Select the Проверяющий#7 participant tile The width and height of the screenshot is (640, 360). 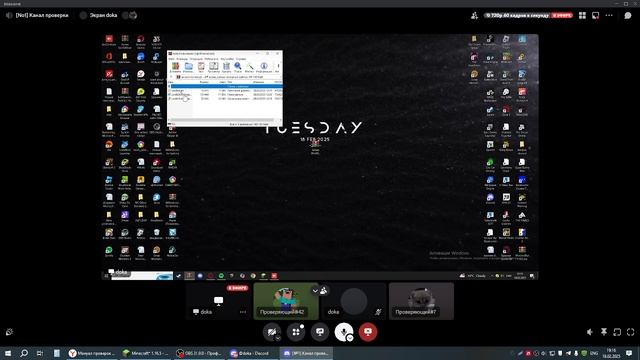[x=421, y=301]
